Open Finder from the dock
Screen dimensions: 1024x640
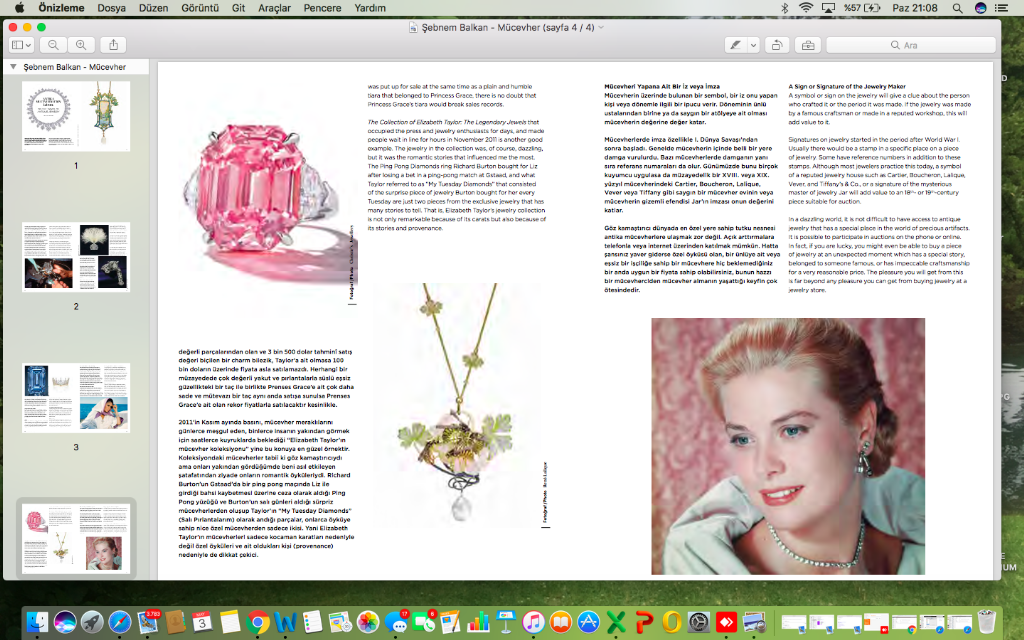37,621
